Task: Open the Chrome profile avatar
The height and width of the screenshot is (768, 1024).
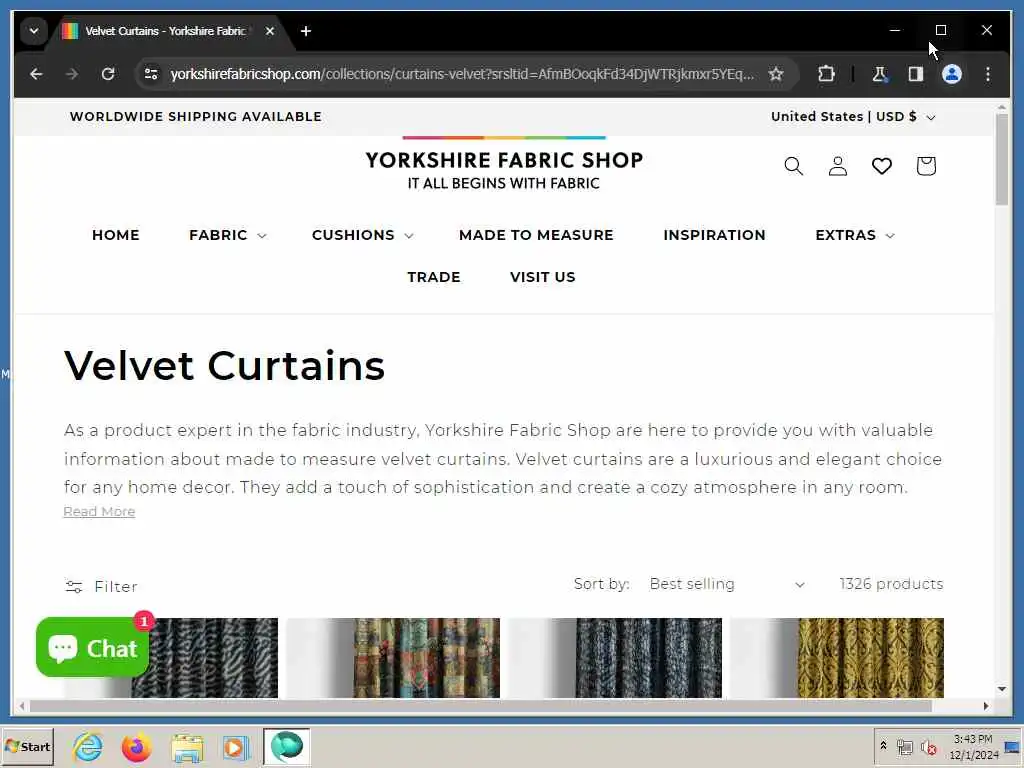Action: point(952,74)
